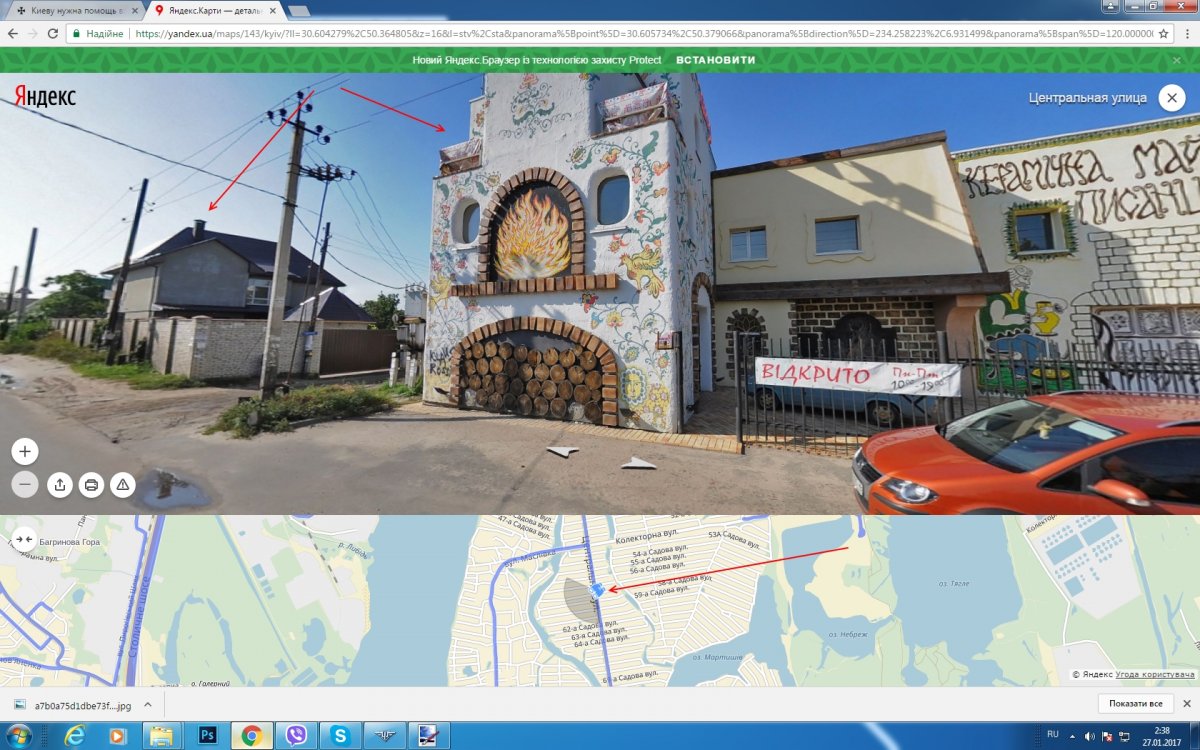Zoom out with the minus button

coord(26,485)
